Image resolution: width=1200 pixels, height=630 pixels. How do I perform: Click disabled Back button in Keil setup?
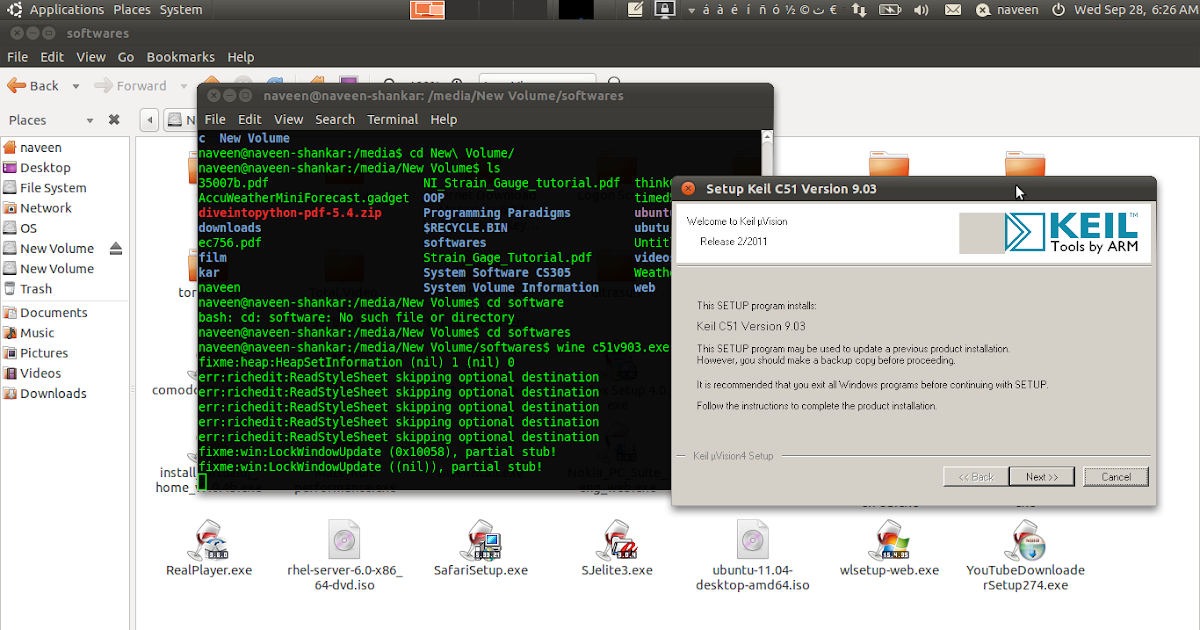(x=976, y=477)
